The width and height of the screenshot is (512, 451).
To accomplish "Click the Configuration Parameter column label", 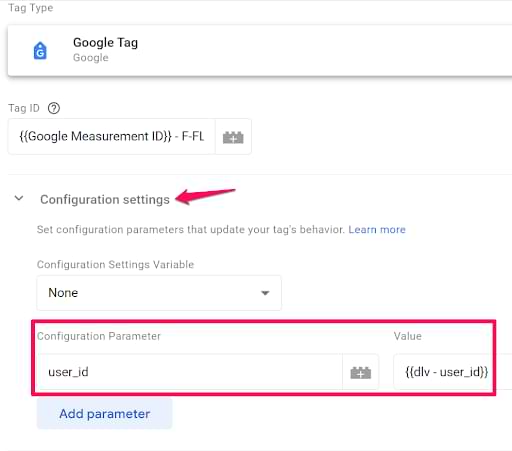I will 99,336.
